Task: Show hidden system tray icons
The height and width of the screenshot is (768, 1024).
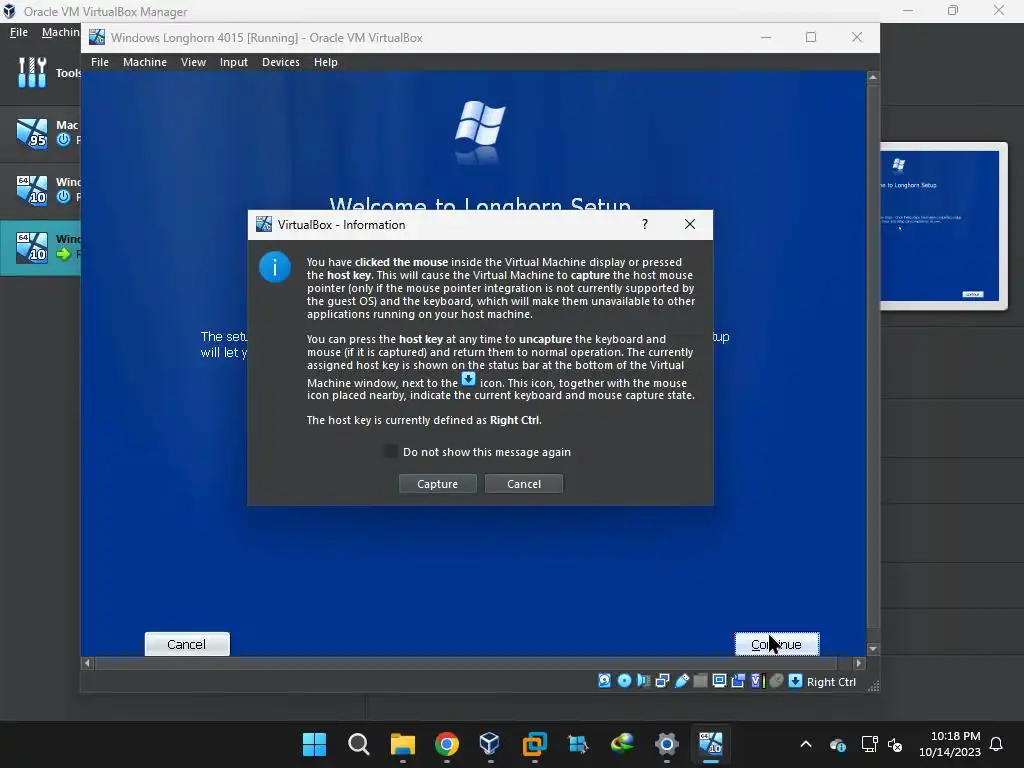Action: click(x=806, y=744)
